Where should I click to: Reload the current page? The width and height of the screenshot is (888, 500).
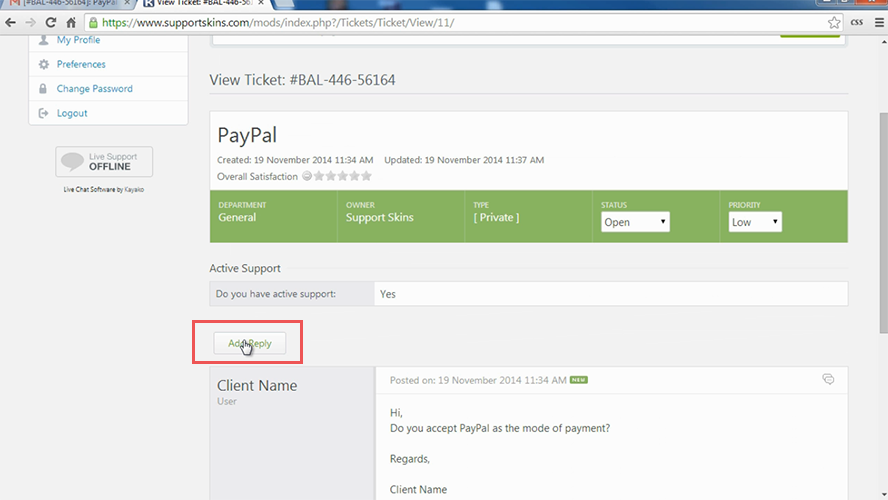[51, 22]
